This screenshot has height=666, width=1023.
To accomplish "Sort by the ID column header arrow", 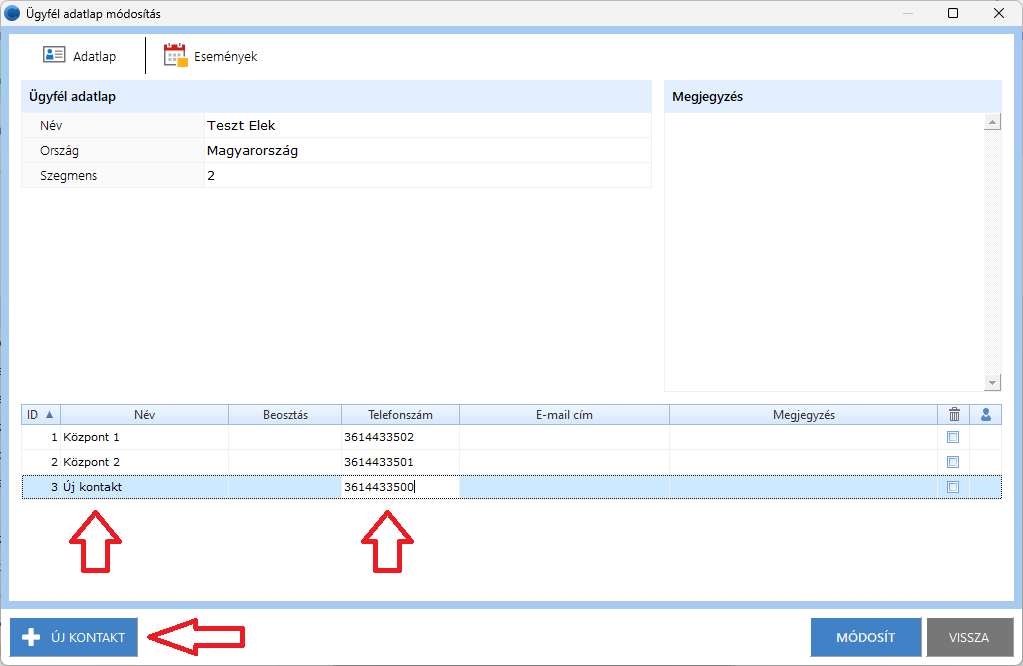I will pos(50,415).
